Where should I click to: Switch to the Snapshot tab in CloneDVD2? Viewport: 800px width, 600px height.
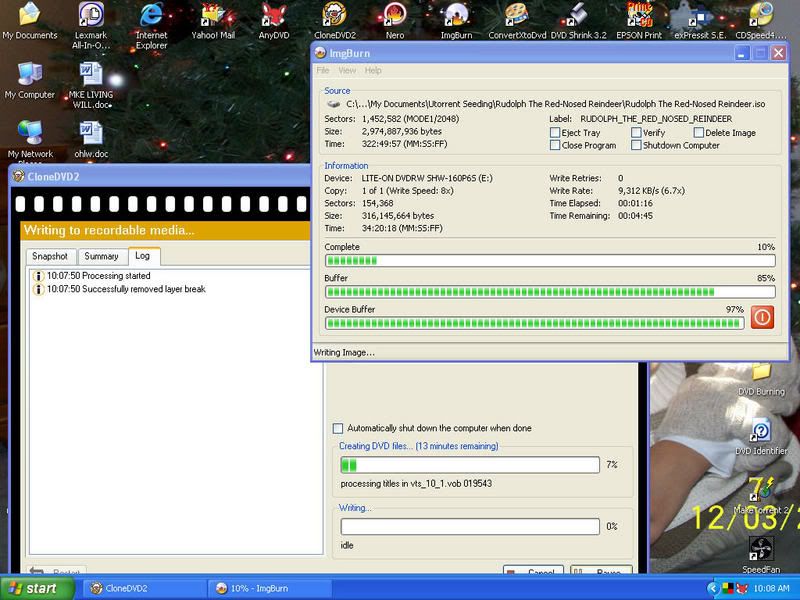click(x=50, y=256)
